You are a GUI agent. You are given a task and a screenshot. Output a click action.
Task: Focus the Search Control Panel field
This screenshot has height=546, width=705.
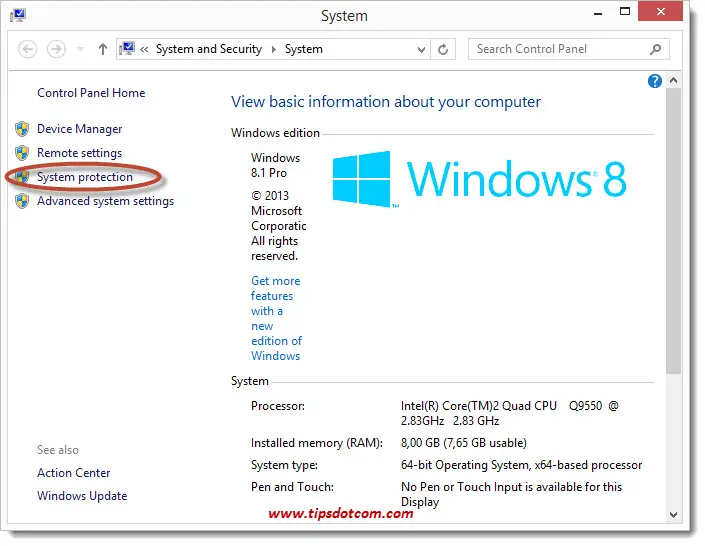coord(568,49)
